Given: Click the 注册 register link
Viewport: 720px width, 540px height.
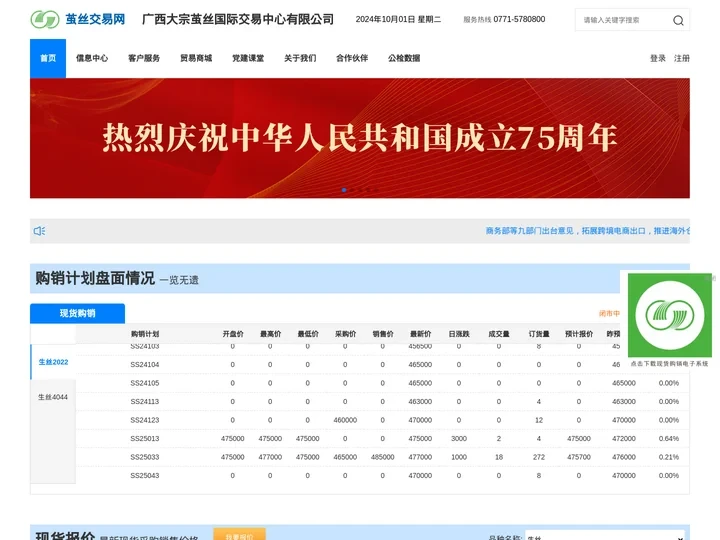Looking at the screenshot, I should pos(682,58).
